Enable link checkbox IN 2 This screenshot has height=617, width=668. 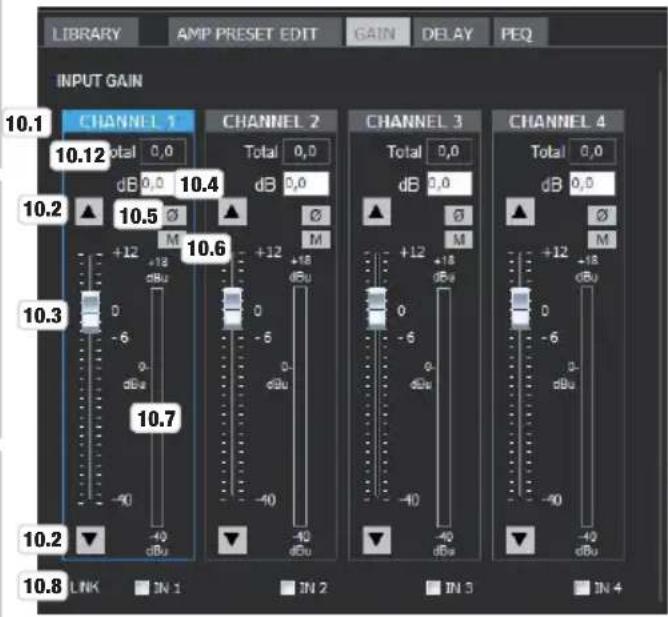click(x=288, y=588)
